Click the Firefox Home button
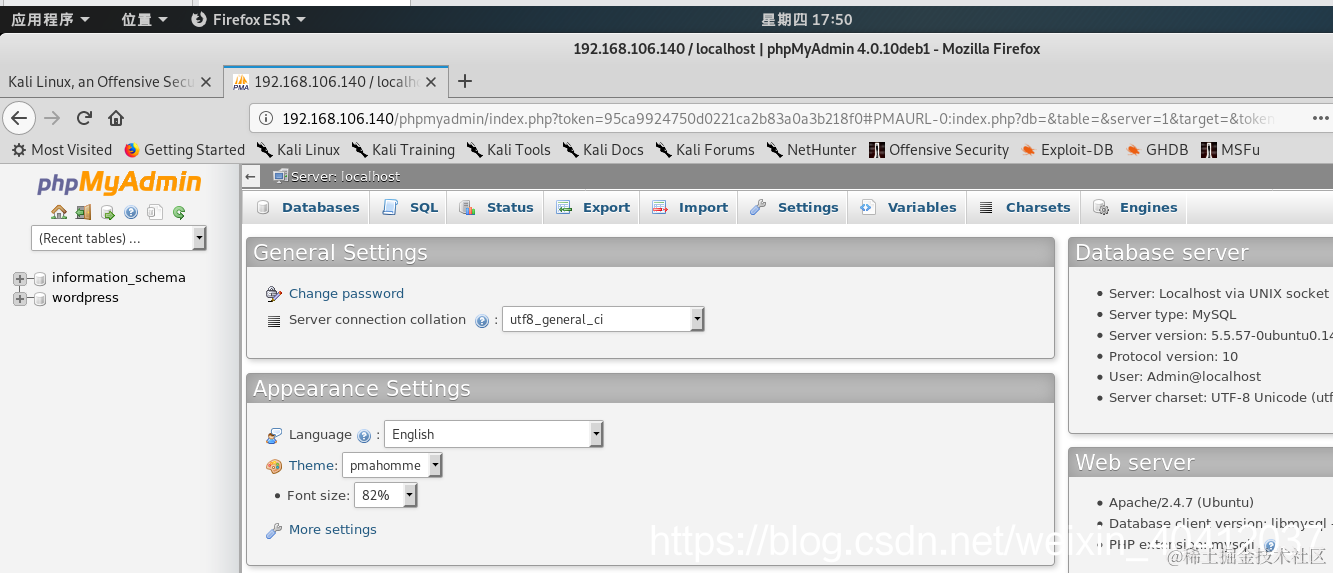Screen dimensions: 1333x573 coord(116,118)
